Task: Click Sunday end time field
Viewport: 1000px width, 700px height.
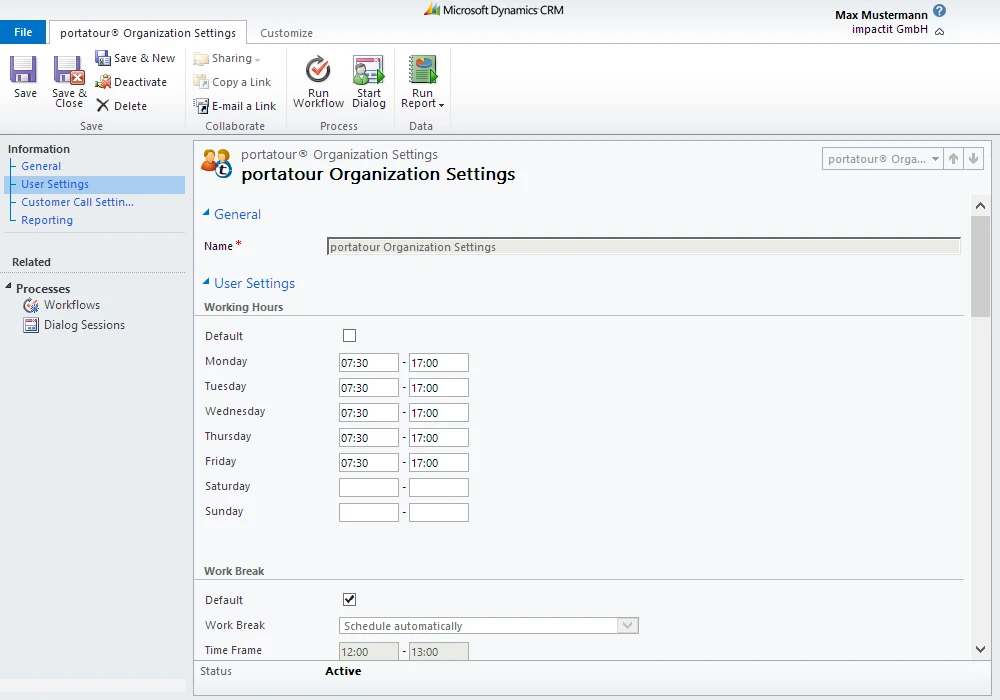Action: click(x=439, y=513)
